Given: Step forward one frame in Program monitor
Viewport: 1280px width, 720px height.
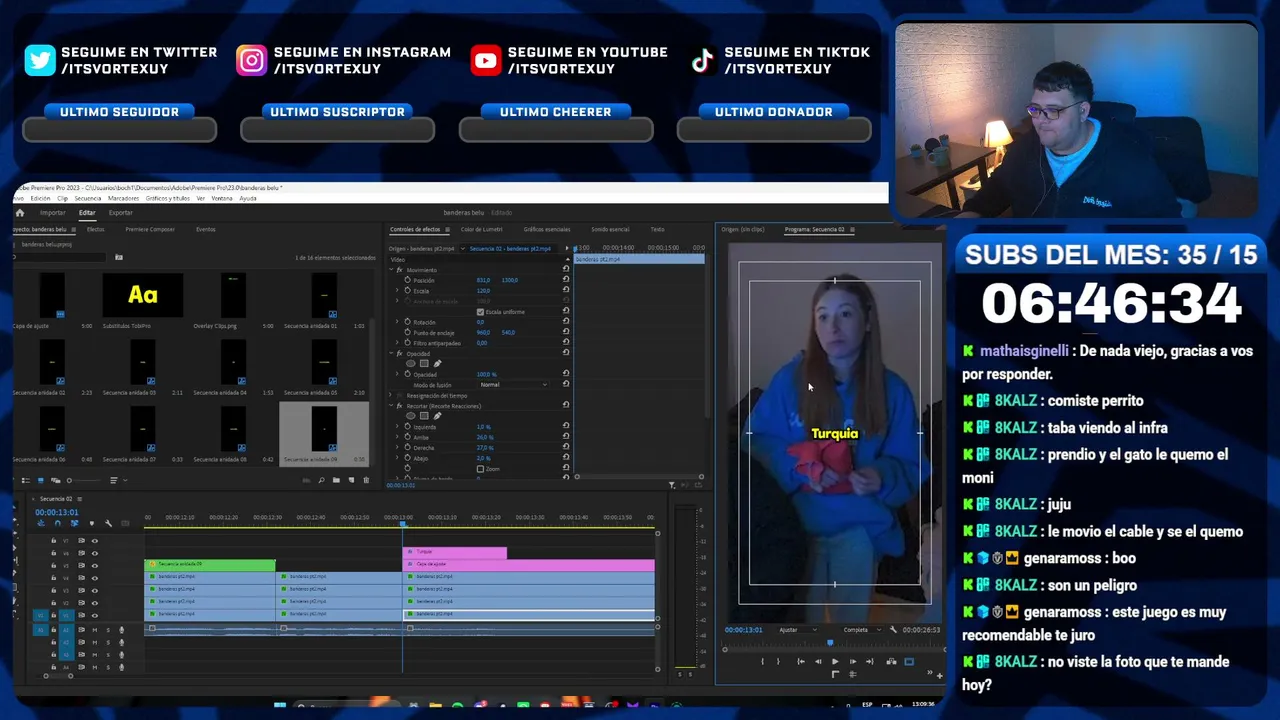Looking at the screenshot, I should (x=852, y=661).
